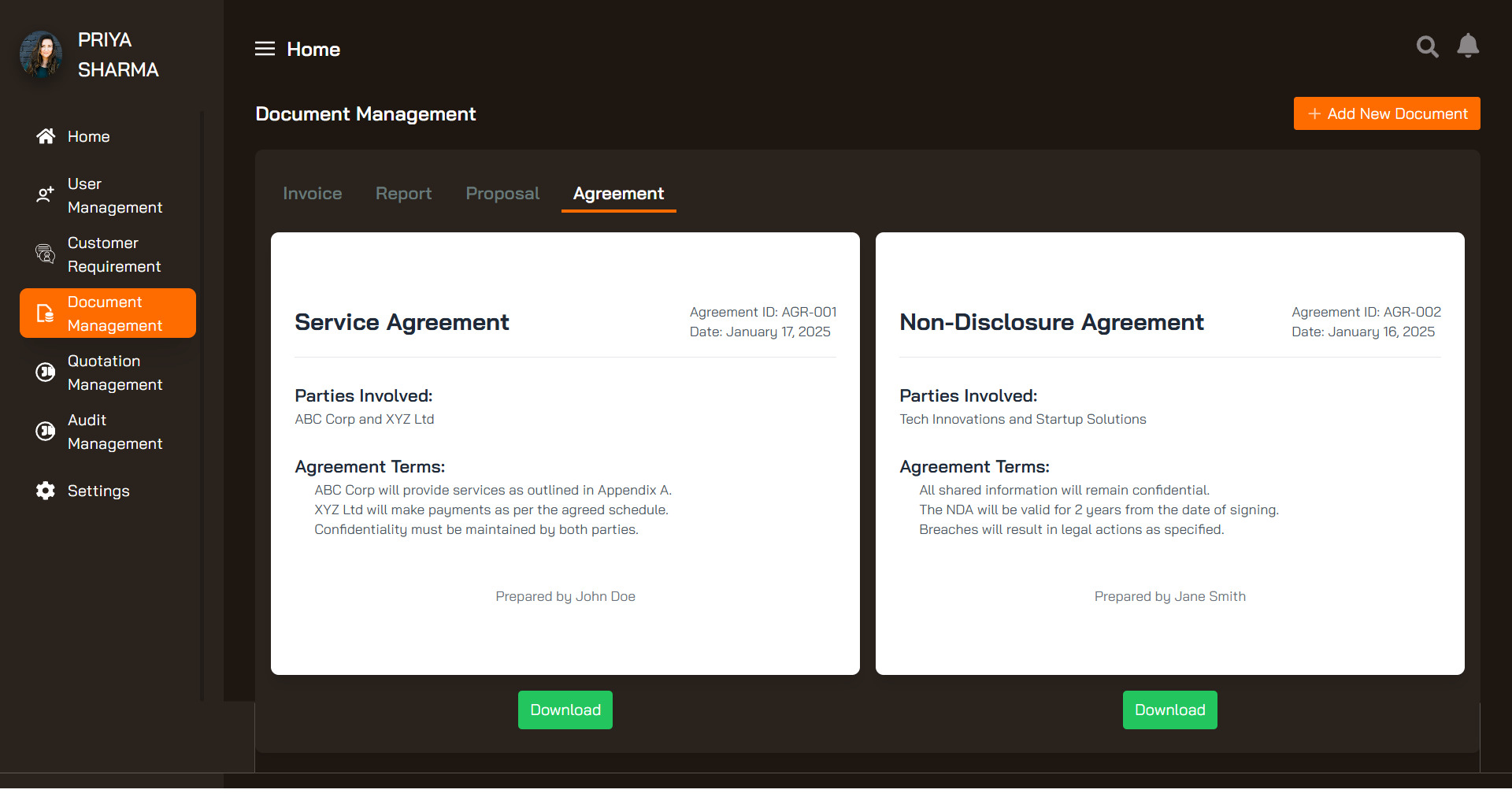Click the Settings gear icon
This screenshot has height=797, width=1512.
(46, 491)
